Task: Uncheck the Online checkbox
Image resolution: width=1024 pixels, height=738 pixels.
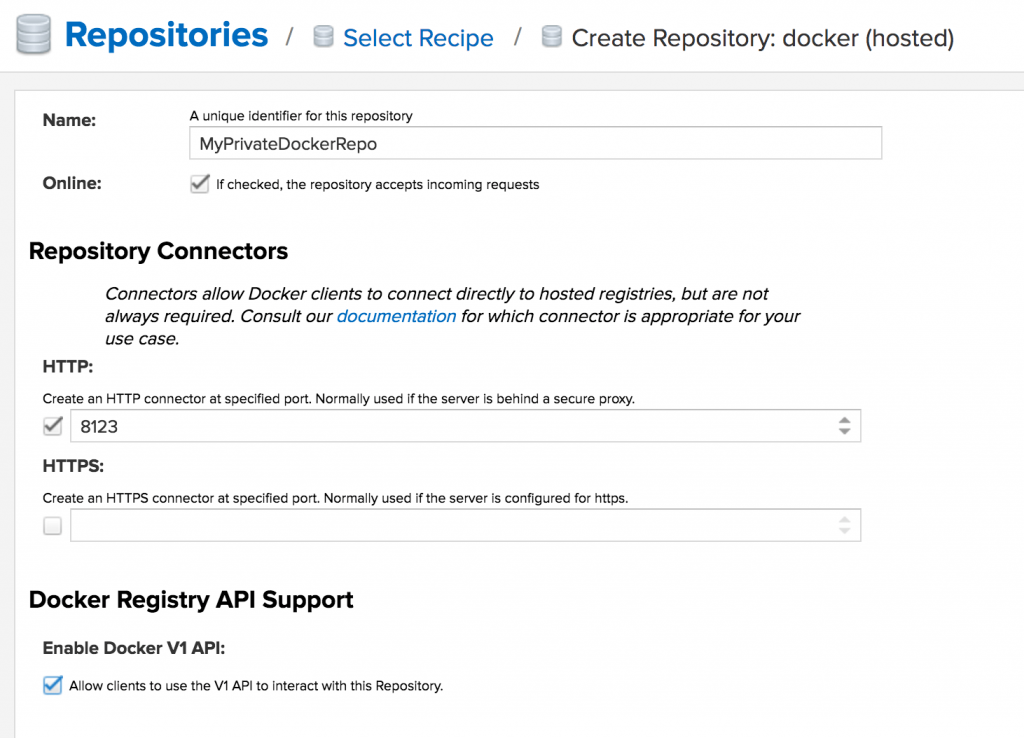Action: pyautogui.click(x=200, y=184)
